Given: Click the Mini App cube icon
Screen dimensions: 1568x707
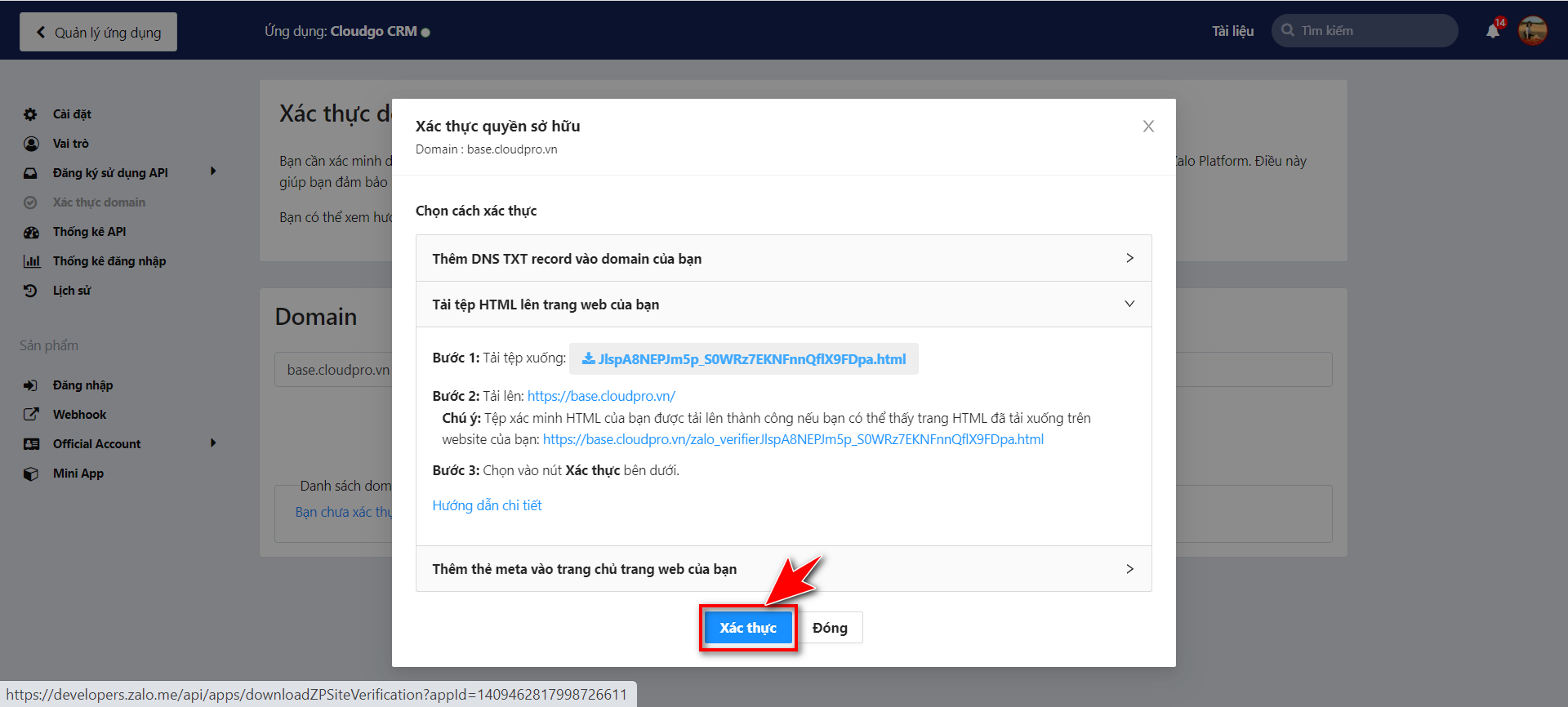Looking at the screenshot, I should [31, 474].
